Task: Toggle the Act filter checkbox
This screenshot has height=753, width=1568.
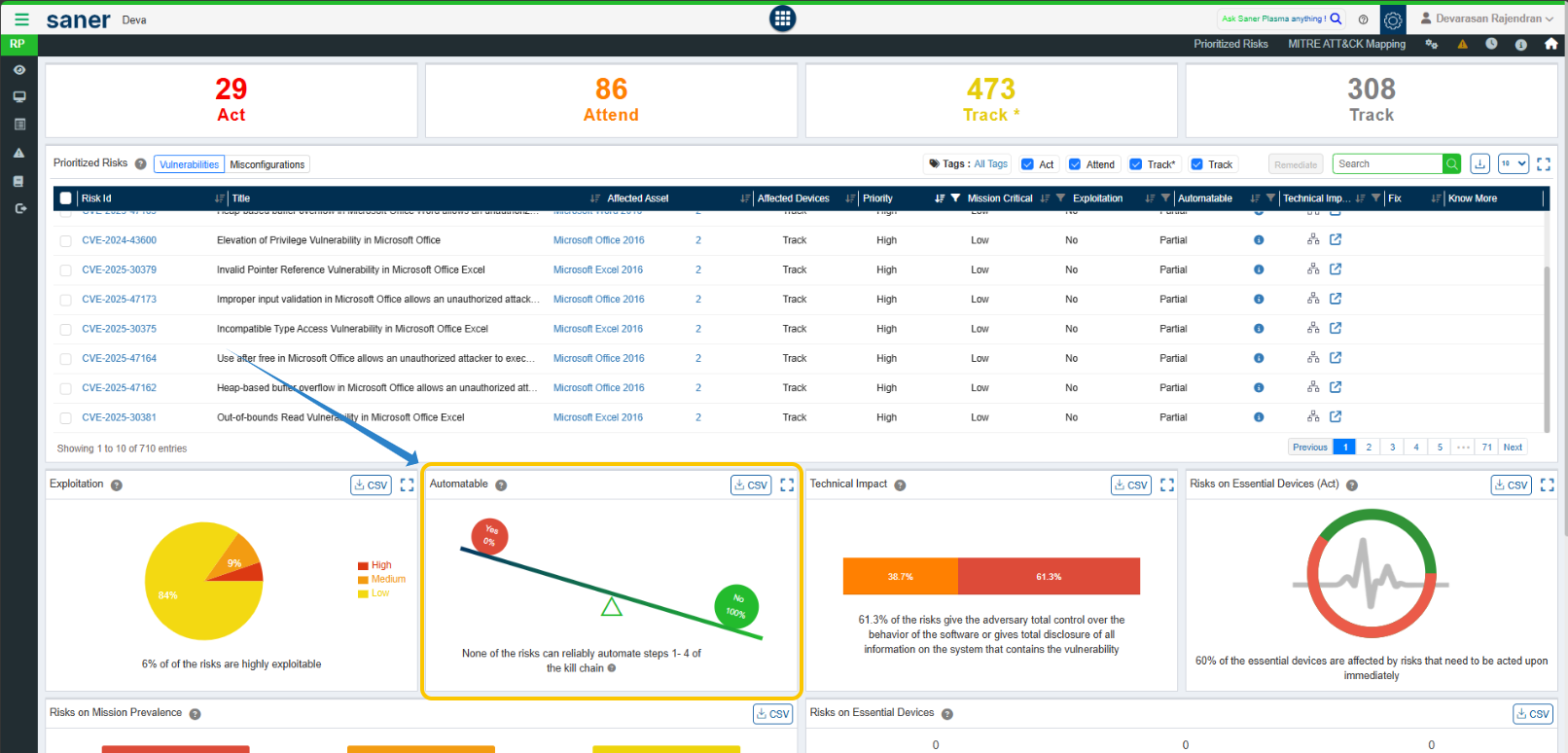Action: click(1027, 164)
